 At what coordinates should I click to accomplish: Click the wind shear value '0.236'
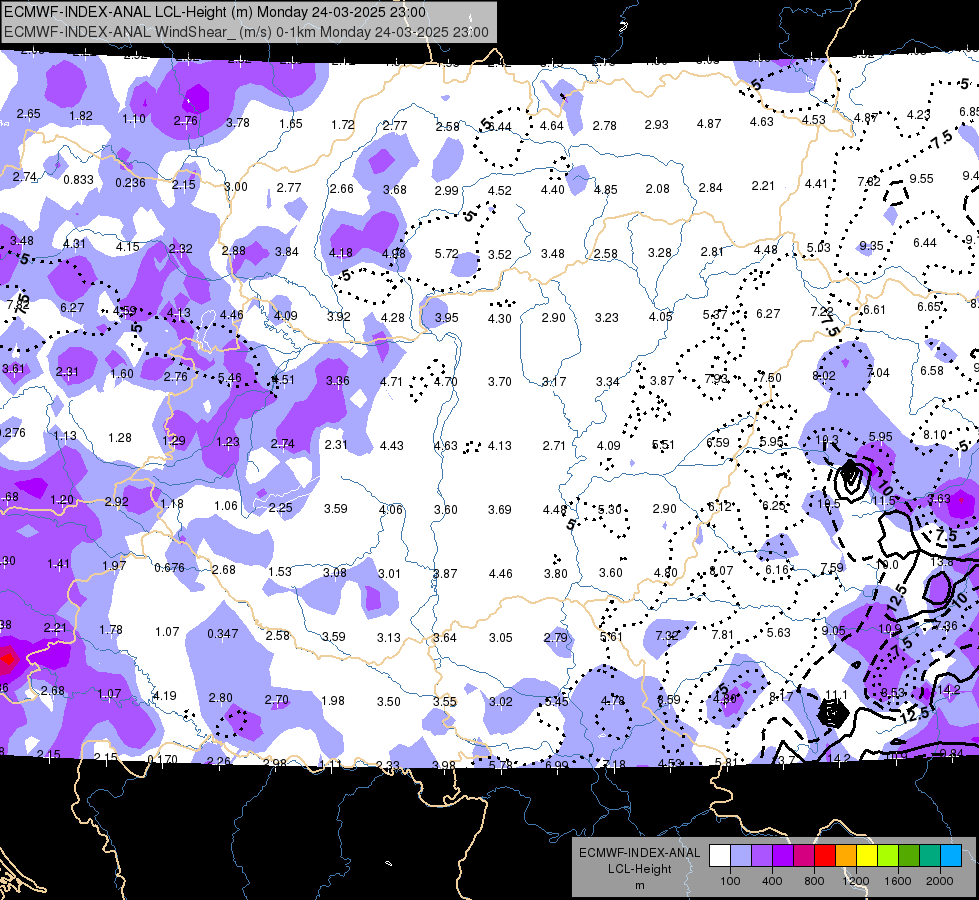(x=130, y=183)
